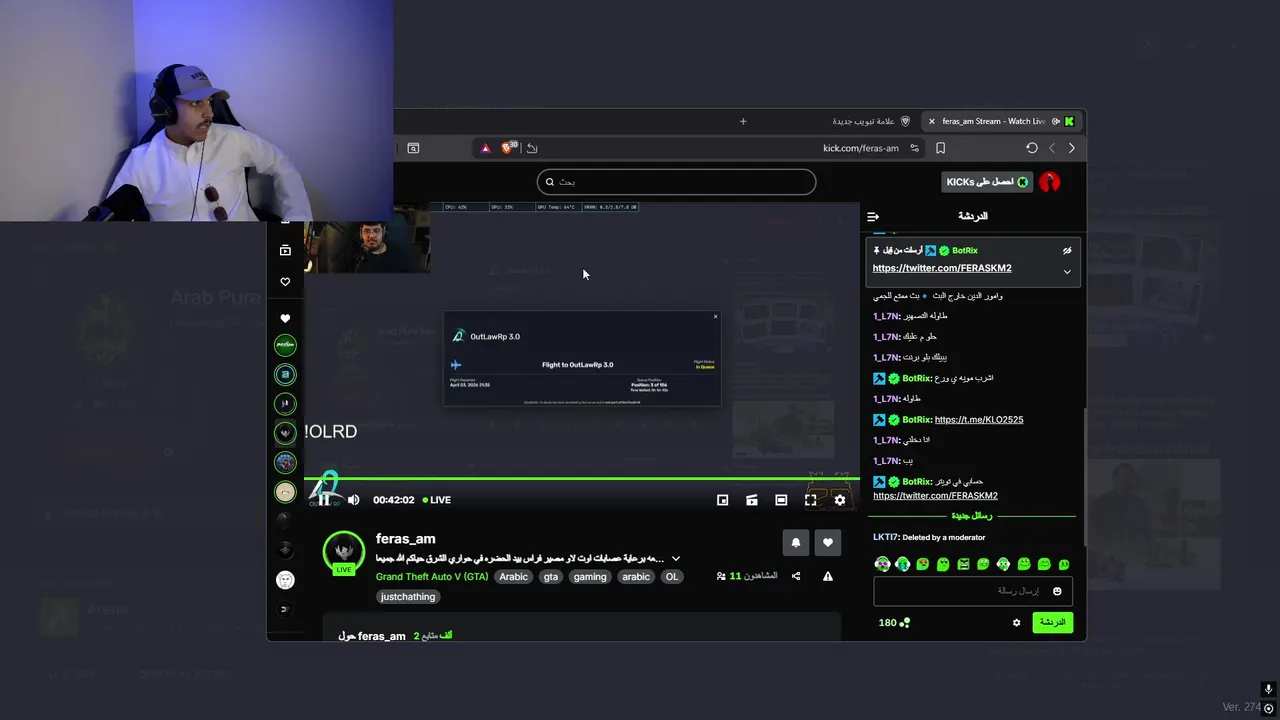Open the Grand Theft Auto V (GTA) category
The width and height of the screenshot is (1280, 720).
[432, 576]
